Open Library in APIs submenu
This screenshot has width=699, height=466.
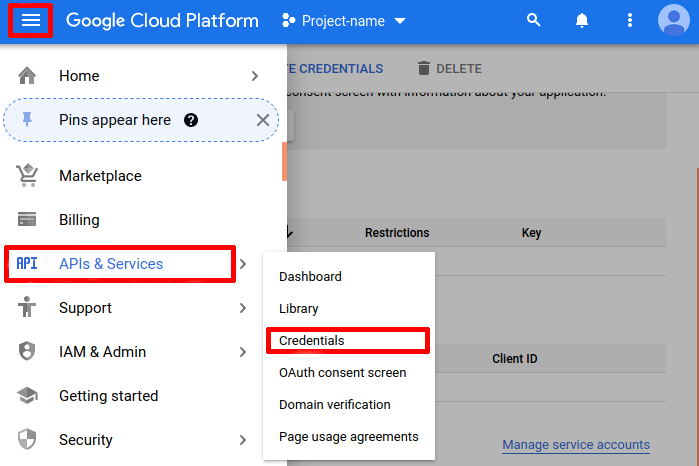pyautogui.click(x=299, y=309)
